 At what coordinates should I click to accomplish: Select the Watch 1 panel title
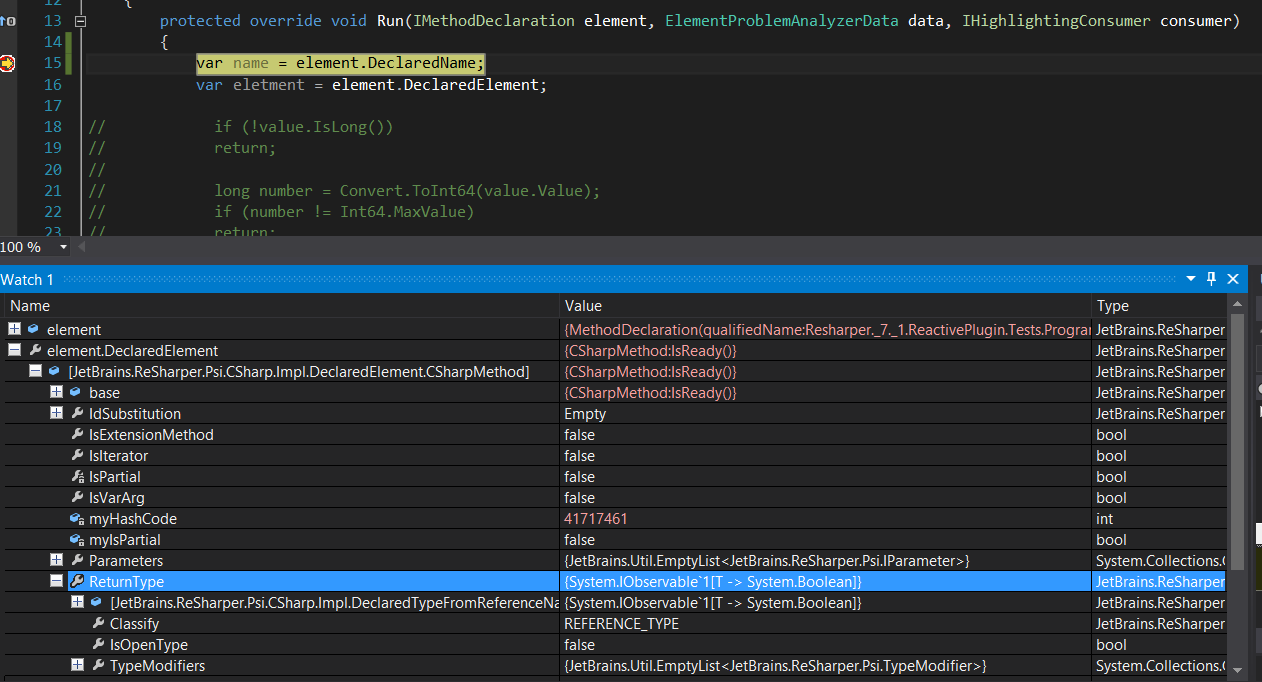pos(28,279)
